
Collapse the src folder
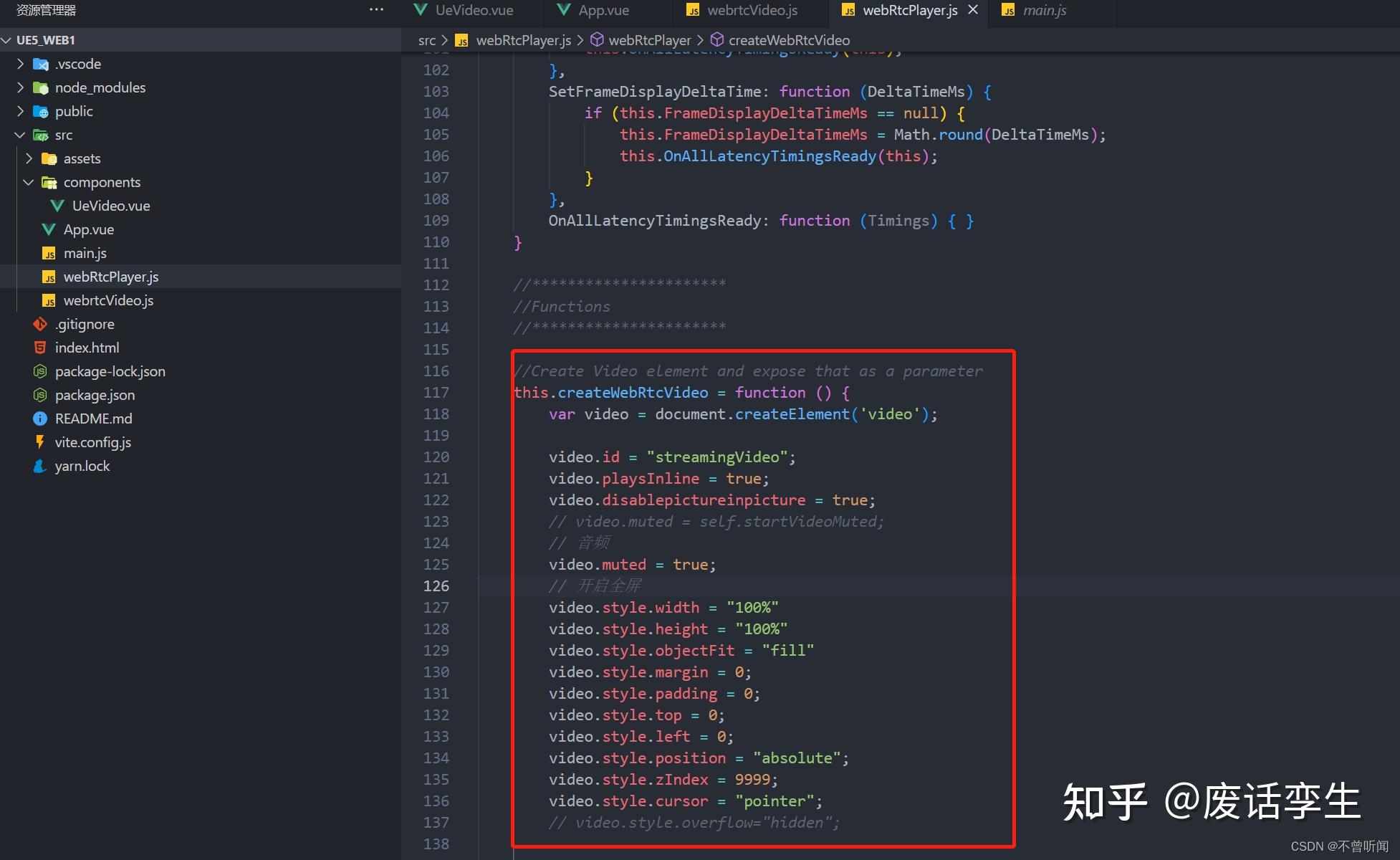click(x=19, y=135)
